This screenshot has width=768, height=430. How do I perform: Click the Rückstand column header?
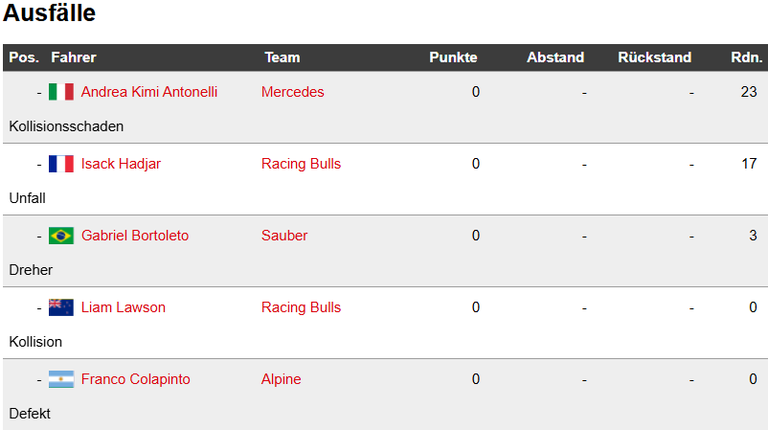pos(654,57)
